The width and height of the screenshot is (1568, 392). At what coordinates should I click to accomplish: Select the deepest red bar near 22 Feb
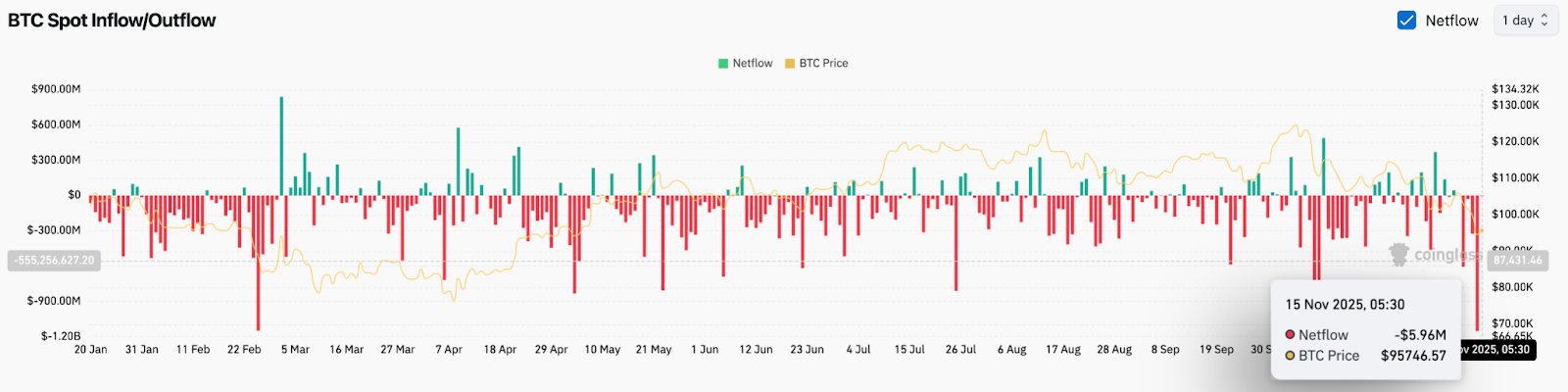pyautogui.click(x=258, y=263)
